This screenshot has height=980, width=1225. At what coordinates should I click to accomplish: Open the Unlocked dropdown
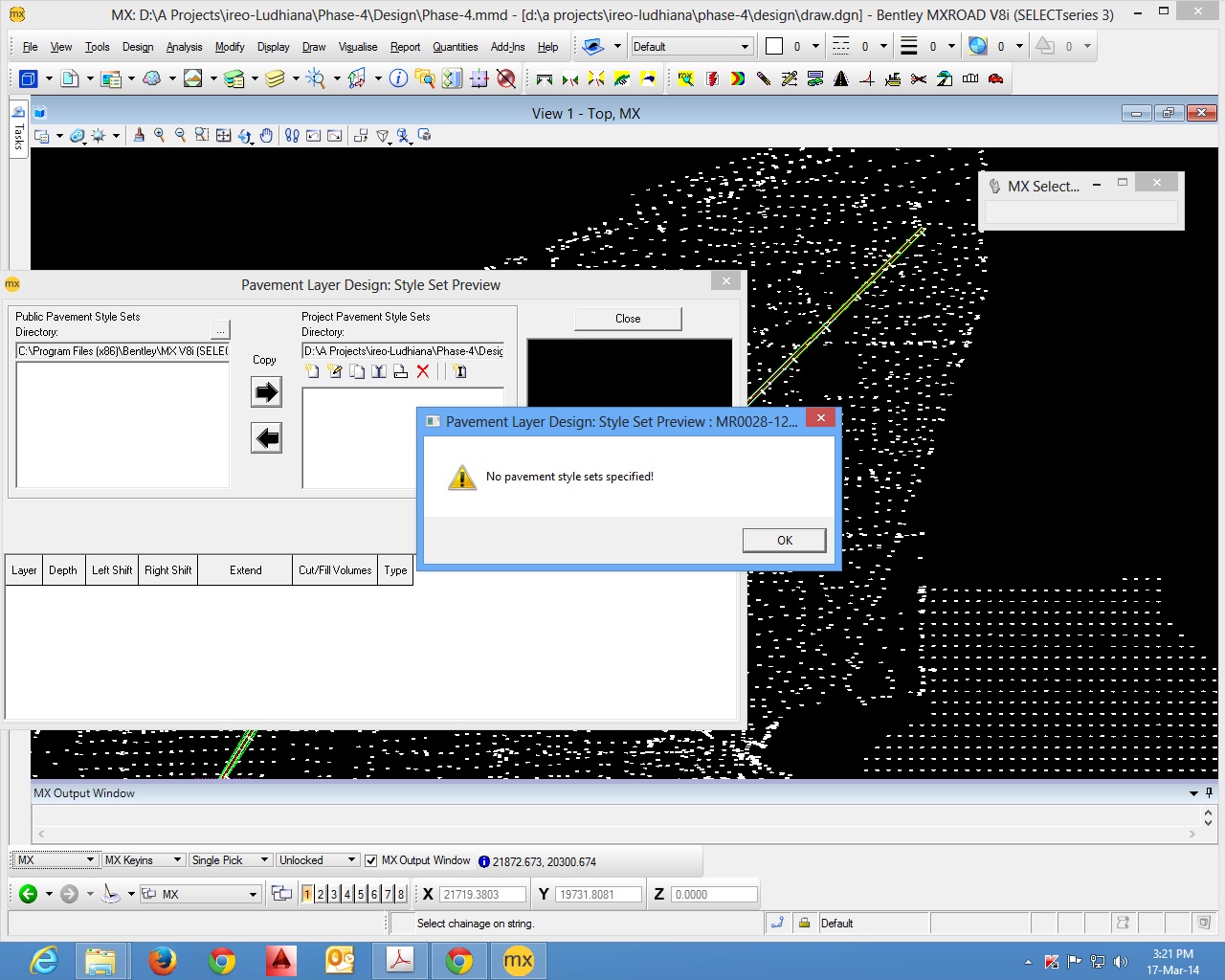(x=318, y=860)
